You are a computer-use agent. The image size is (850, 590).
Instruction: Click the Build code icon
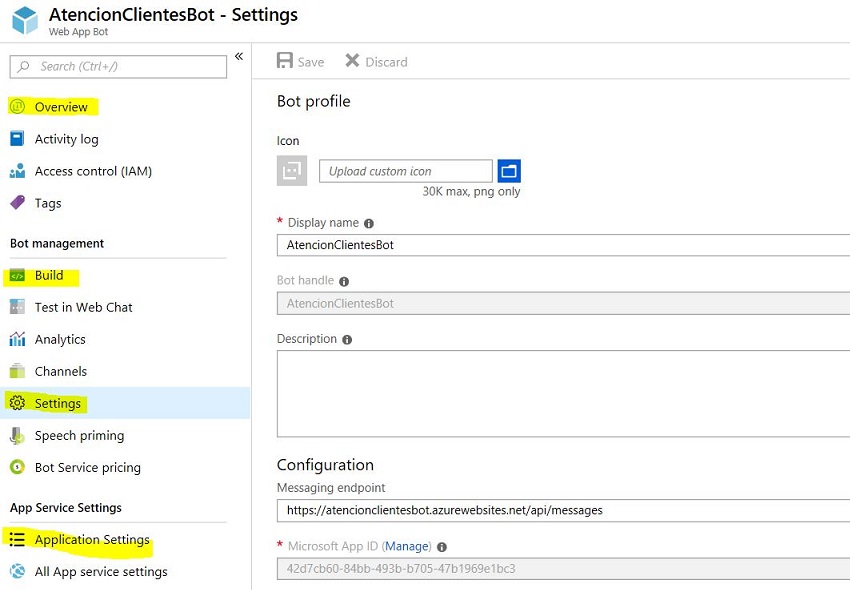click(x=17, y=275)
